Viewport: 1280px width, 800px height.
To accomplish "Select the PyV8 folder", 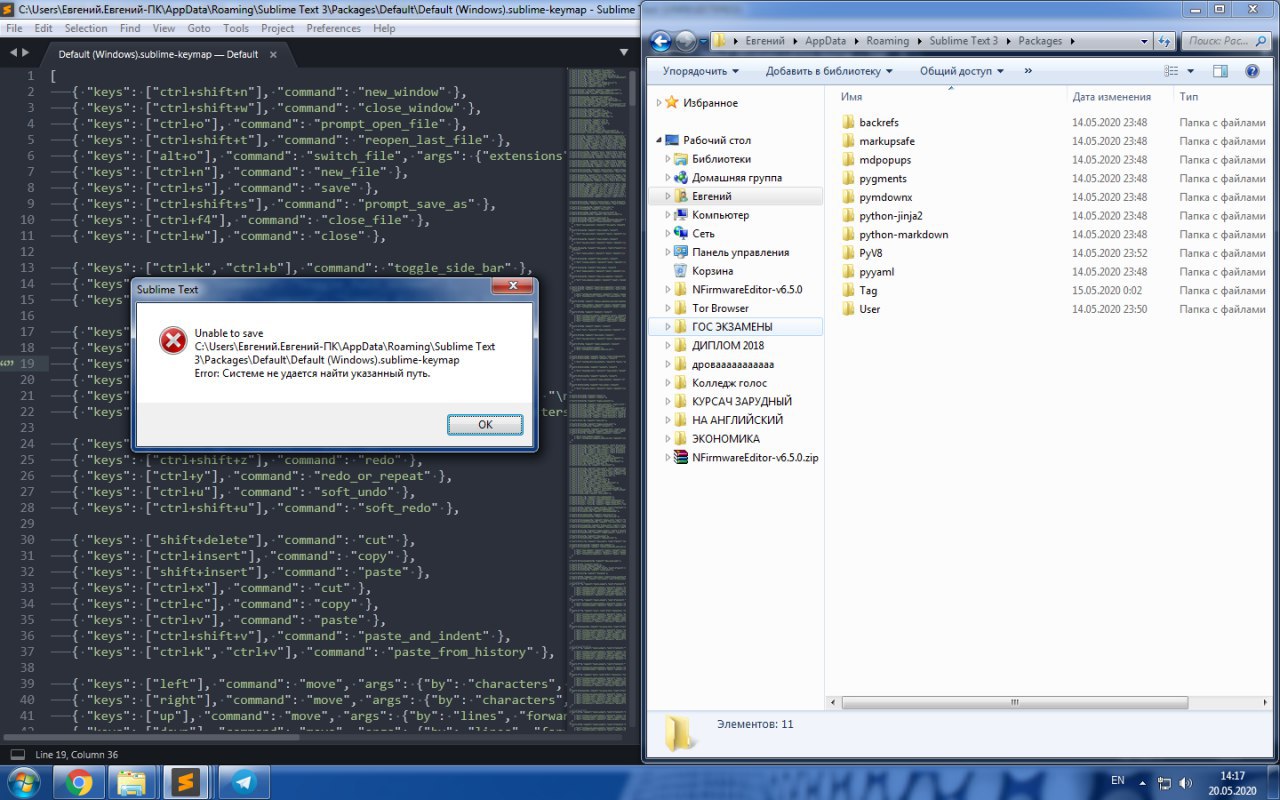I will click(x=870, y=253).
